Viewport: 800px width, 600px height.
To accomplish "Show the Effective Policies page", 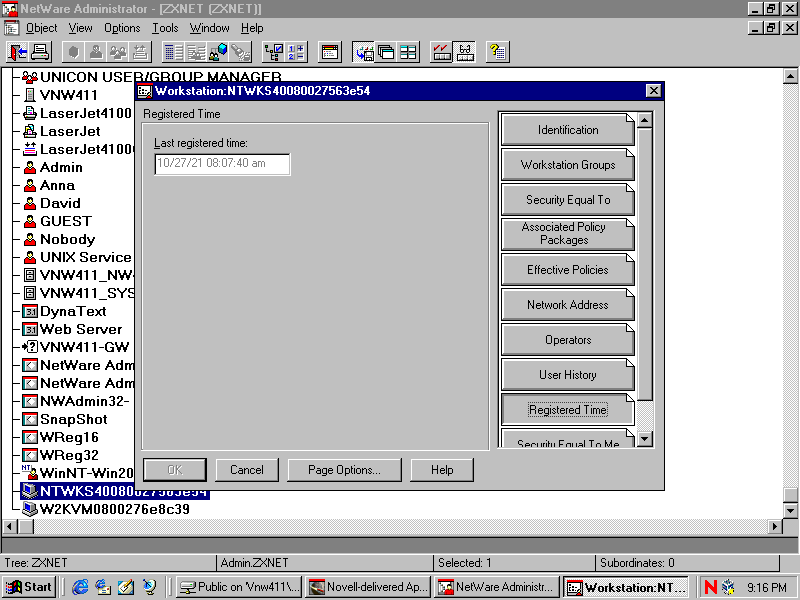I will point(568,269).
